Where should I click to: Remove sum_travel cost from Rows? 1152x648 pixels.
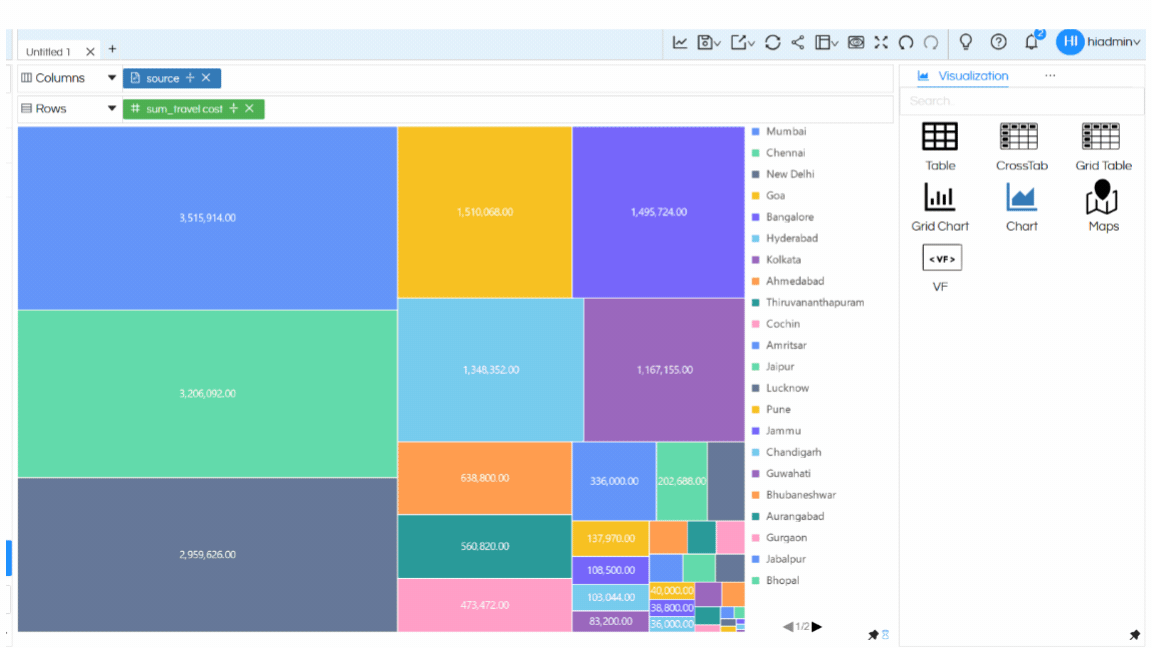pos(250,109)
